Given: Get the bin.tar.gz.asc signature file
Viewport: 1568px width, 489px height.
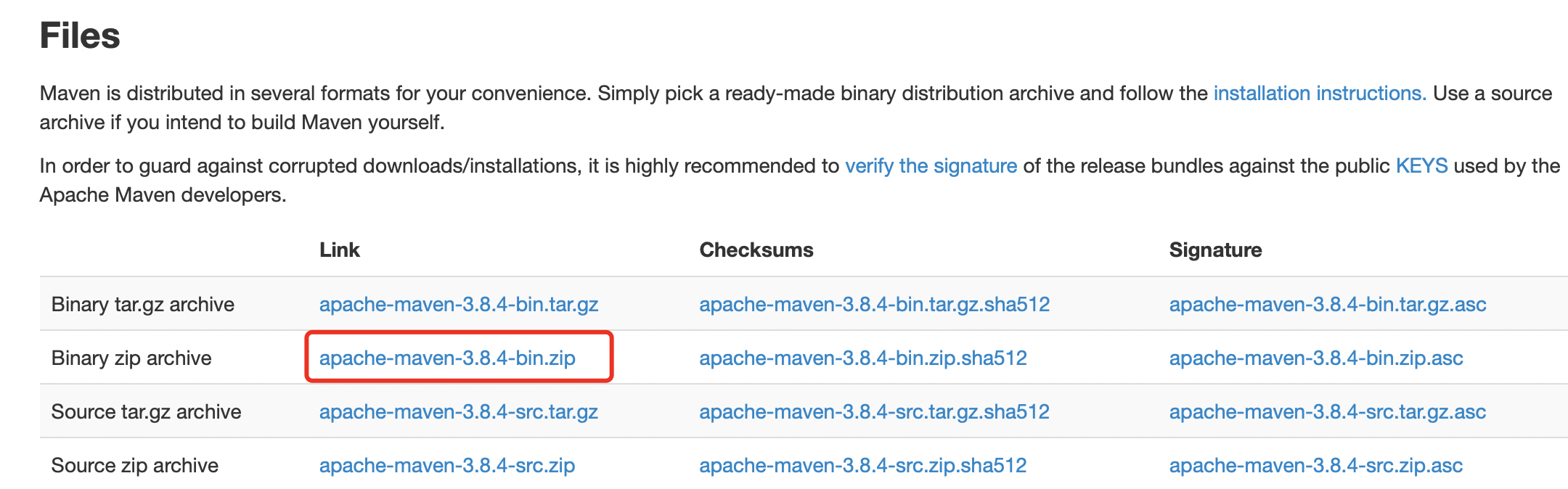Looking at the screenshot, I should click(x=1327, y=305).
